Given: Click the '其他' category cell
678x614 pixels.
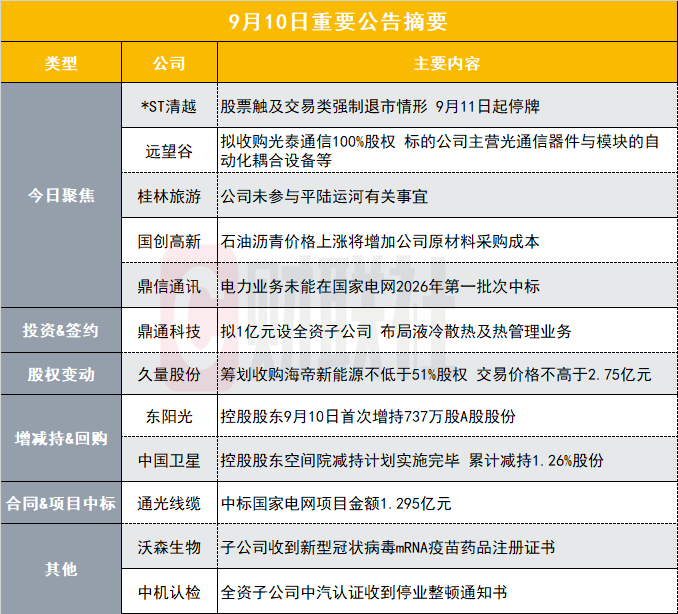Looking at the screenshot, I should [61, 569].
